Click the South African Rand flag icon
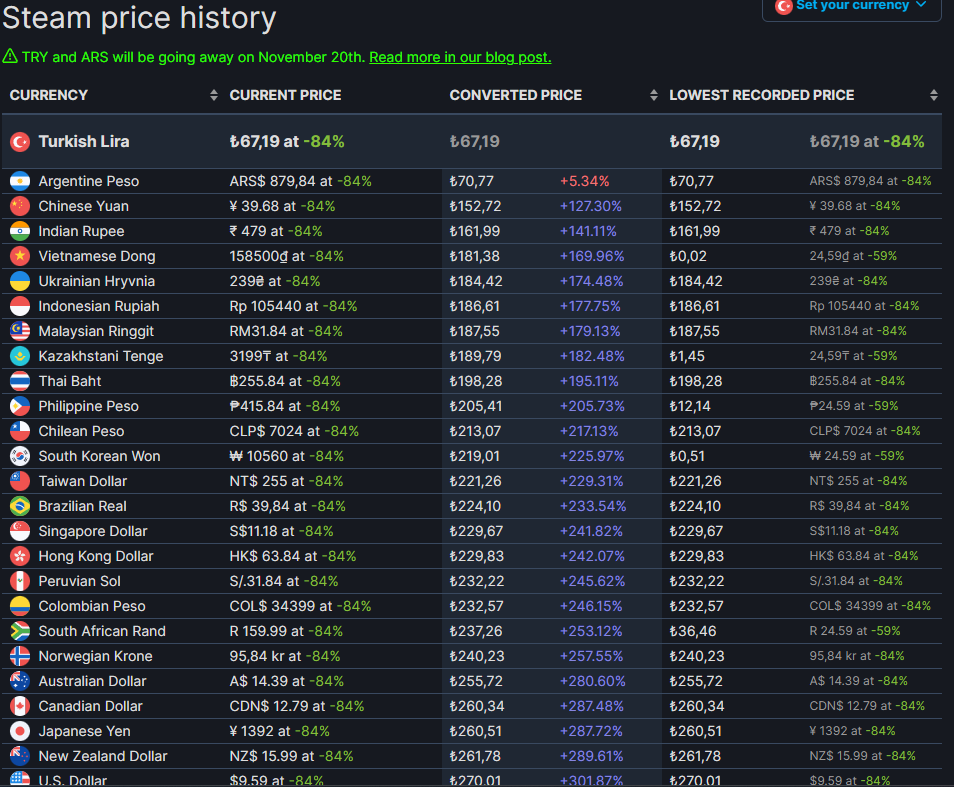The height and width of the screenshot is (787, 954). point(20,631)
